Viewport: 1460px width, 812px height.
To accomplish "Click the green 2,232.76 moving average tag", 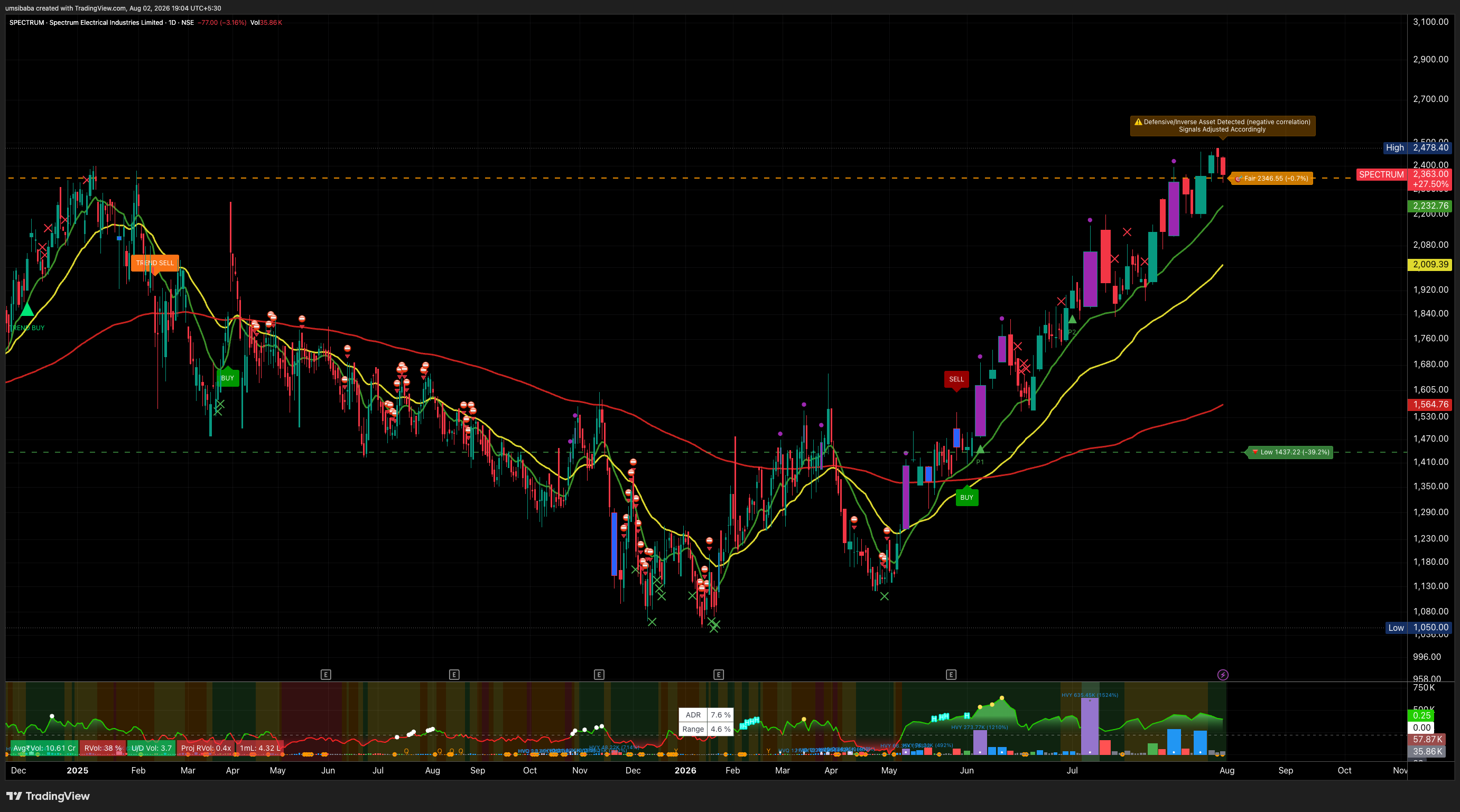I will (x=1430, y=206).
